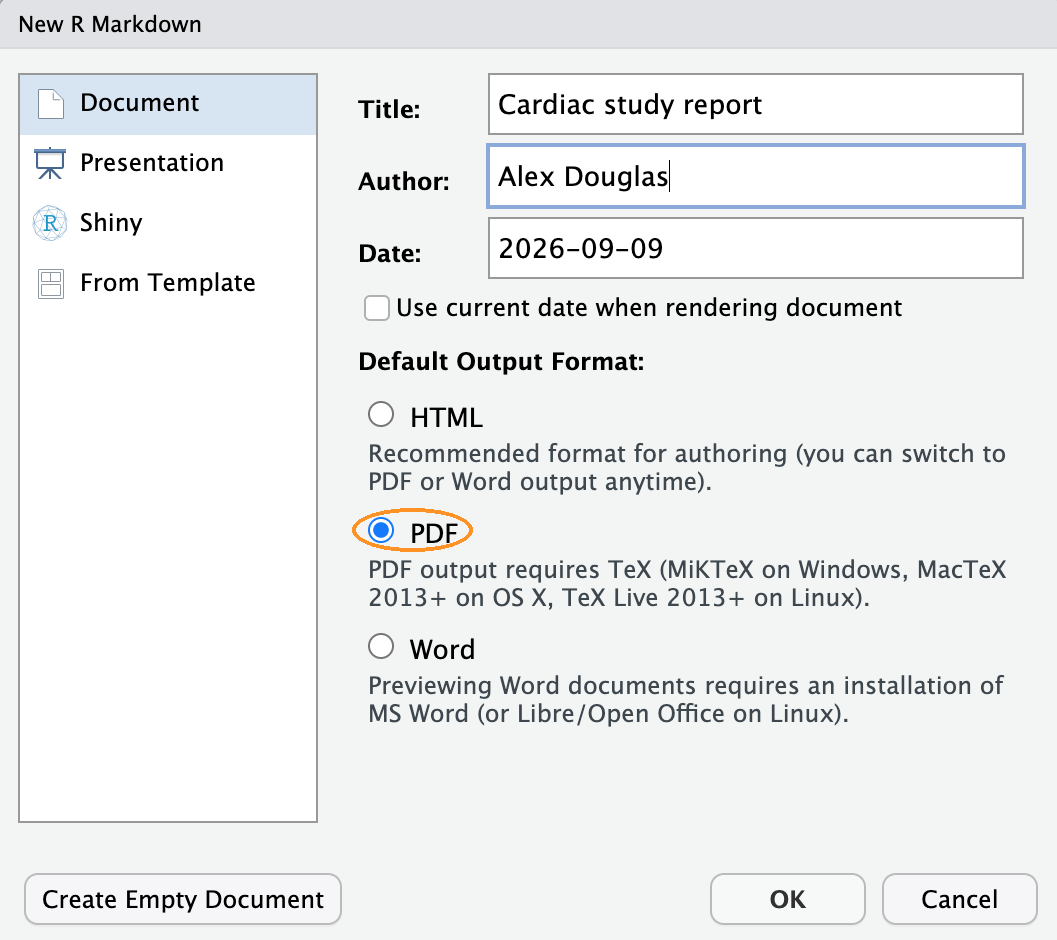Select the Document type label
This screenshot has width=1057, height=940.
(x=140, y=102)
